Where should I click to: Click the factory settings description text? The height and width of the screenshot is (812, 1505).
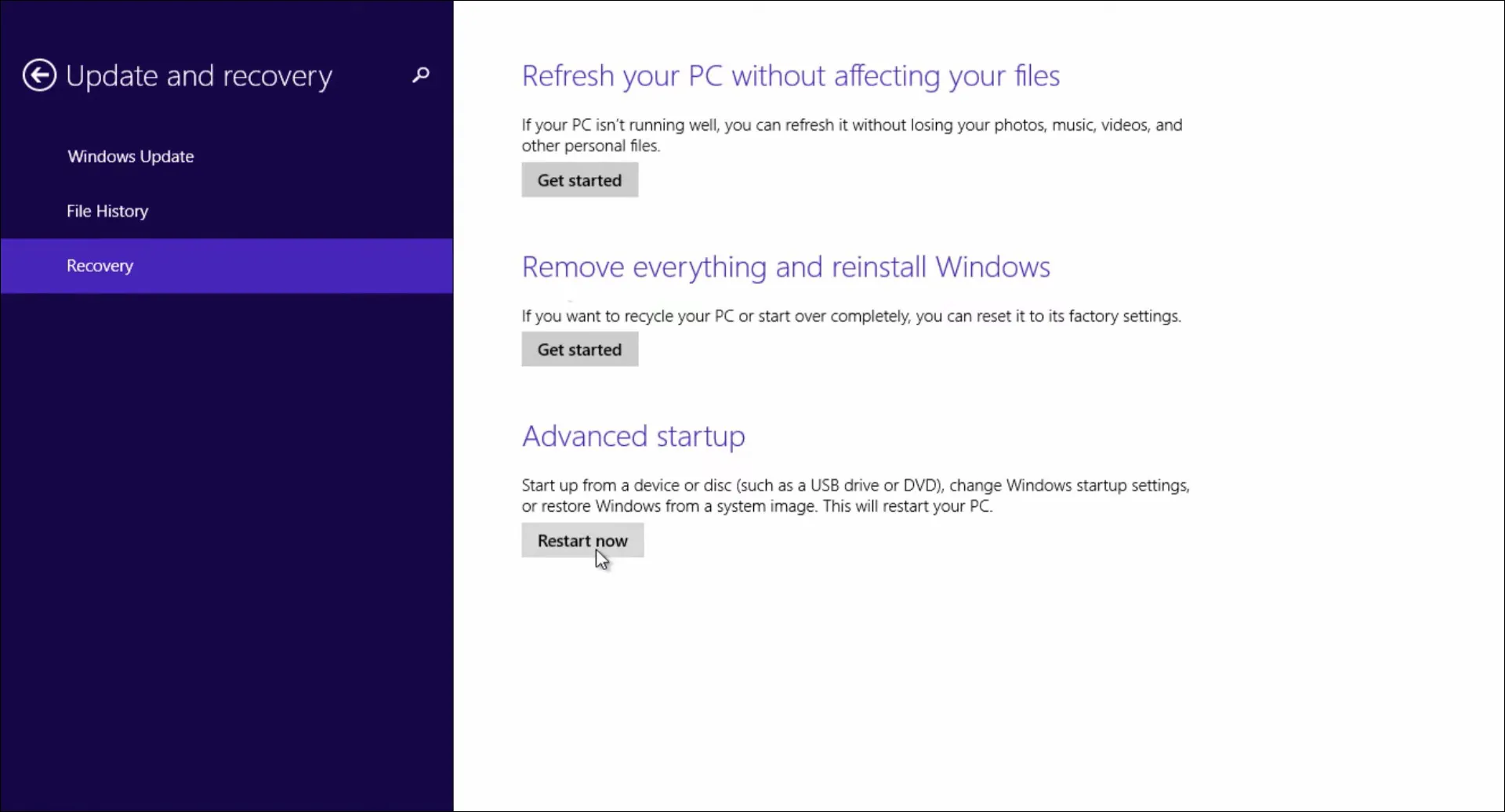tap(851, 316)
